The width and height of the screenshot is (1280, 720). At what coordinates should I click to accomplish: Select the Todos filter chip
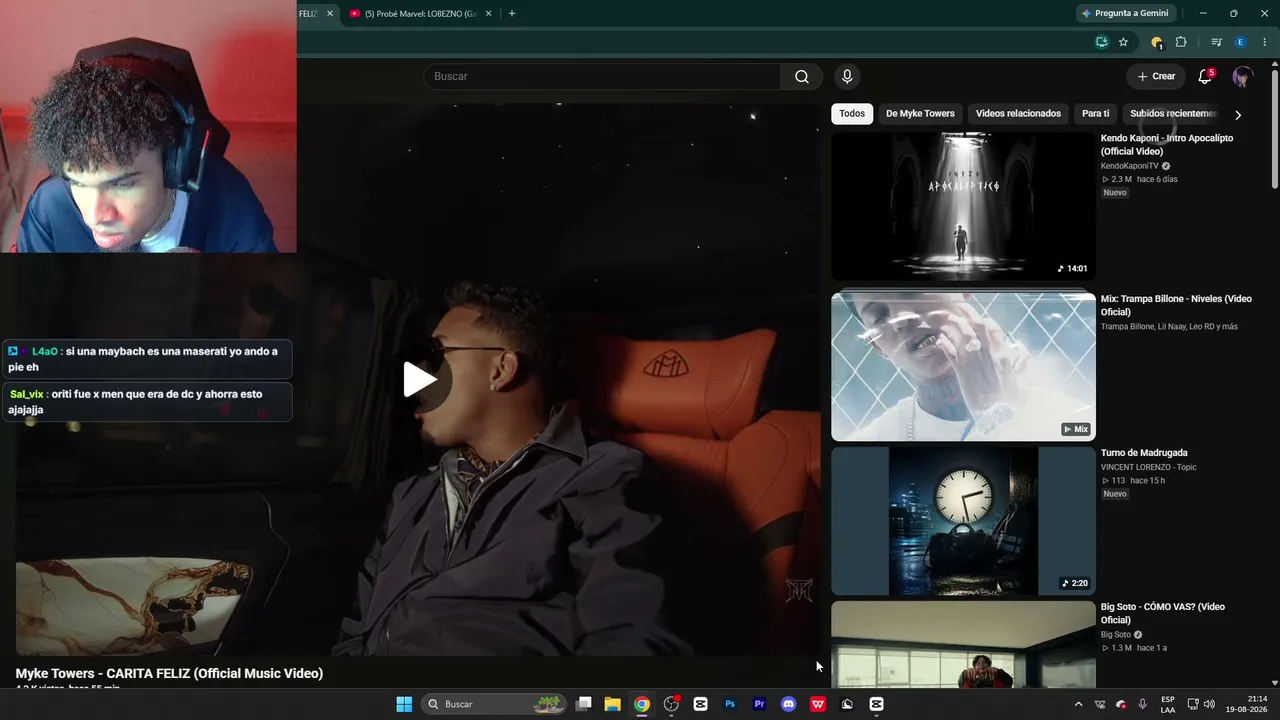coord(852,114)
